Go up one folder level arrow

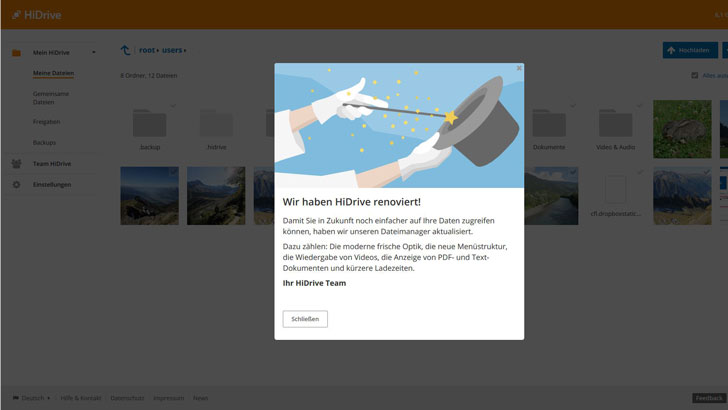pyautogui.click(x=125, y=50)
